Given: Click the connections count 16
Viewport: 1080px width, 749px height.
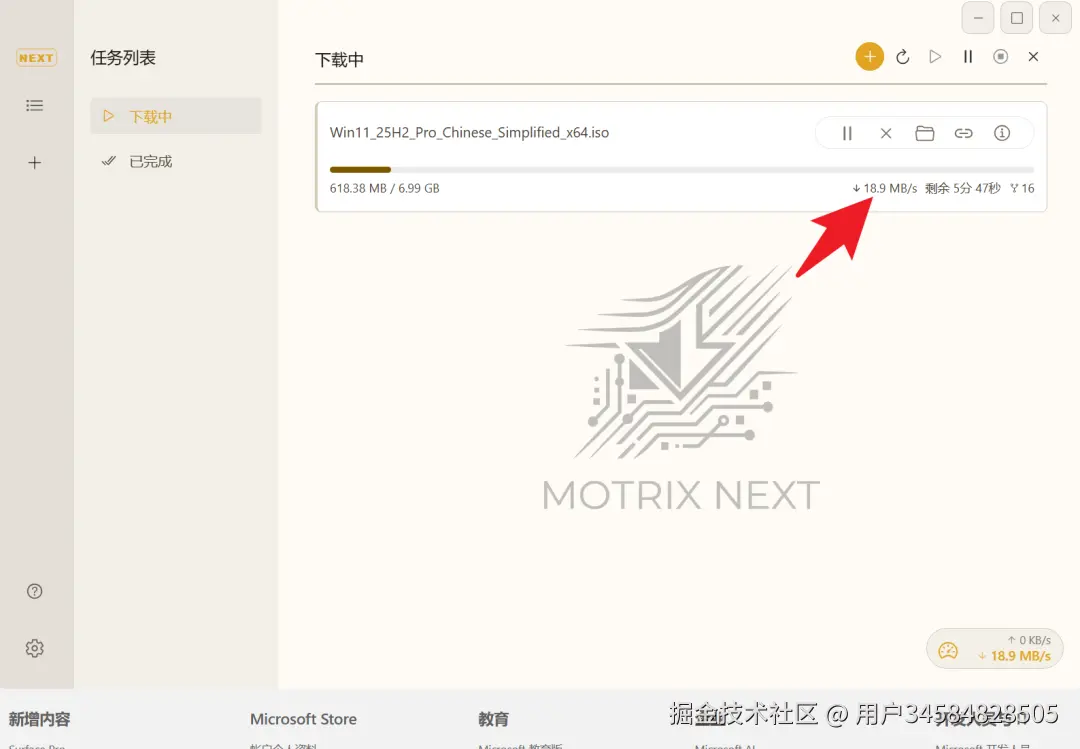Looking at the screenshot, I should click(x=1022, y=188).
